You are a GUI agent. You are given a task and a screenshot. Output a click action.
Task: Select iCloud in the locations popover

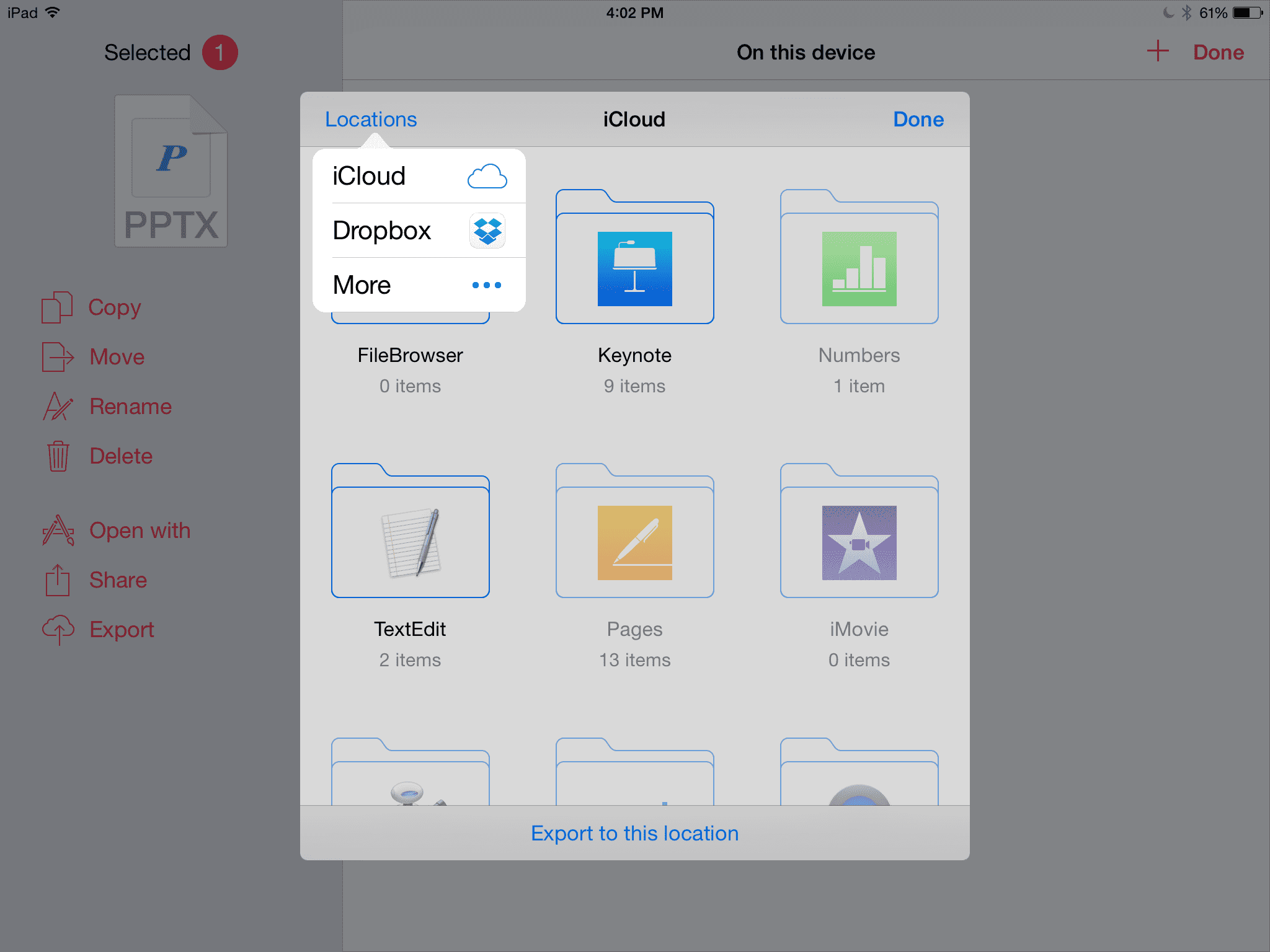[419, 176]
